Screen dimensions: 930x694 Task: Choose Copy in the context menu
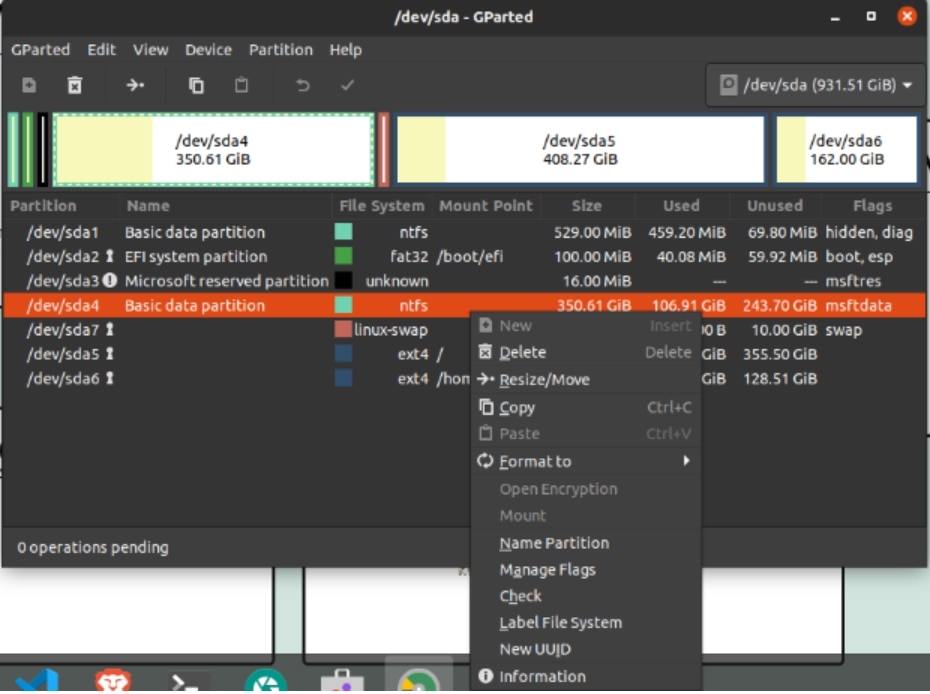(x=585, y=408)
